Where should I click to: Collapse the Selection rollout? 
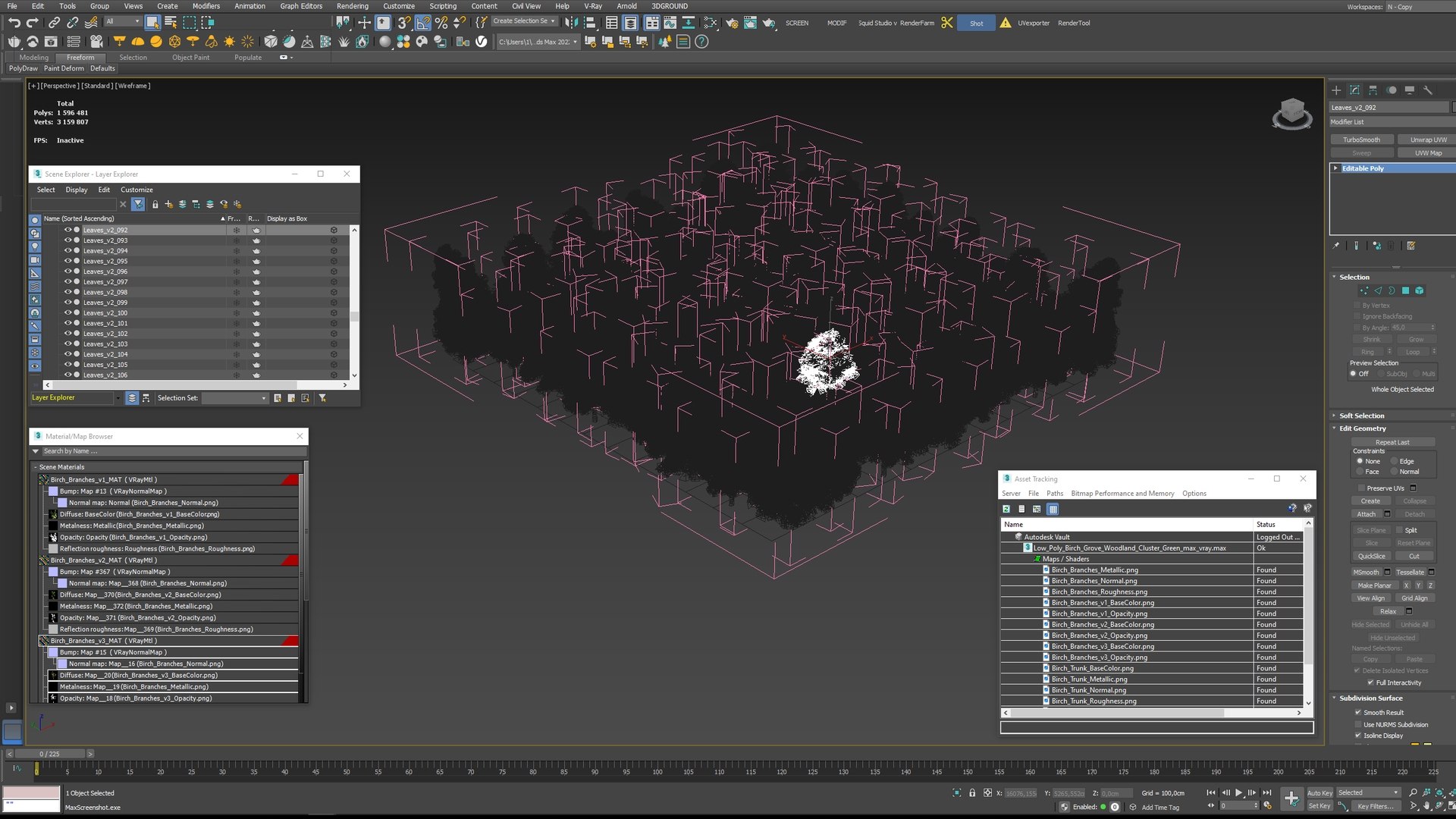1354,278
